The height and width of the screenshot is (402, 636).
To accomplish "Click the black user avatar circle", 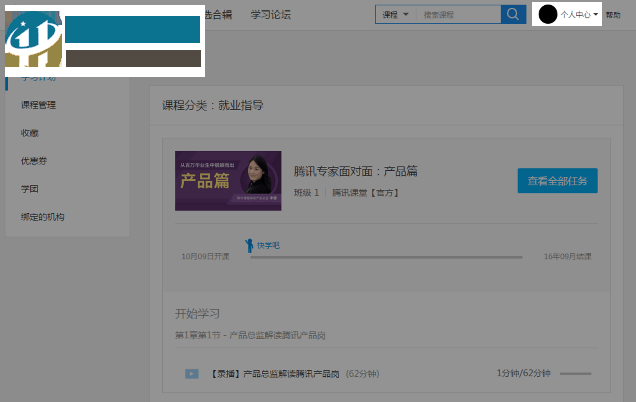I will coord(548,15).
